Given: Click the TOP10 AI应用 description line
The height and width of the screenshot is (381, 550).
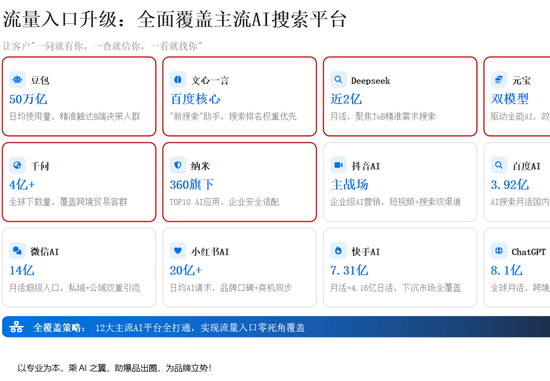Looking at the screenshot, I should click(x=224, y=202).
